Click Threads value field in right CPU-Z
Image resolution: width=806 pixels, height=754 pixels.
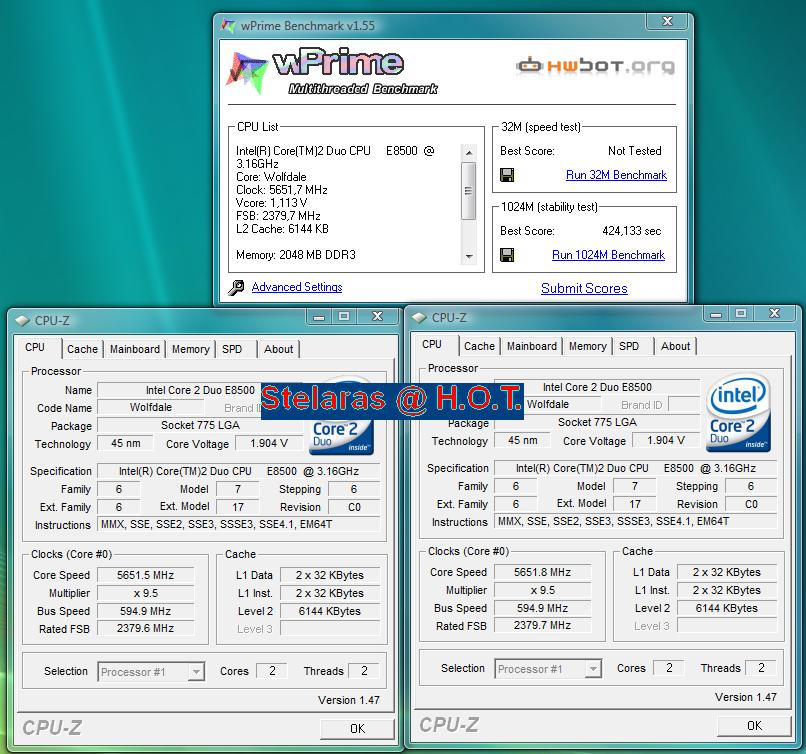[761, 668]
